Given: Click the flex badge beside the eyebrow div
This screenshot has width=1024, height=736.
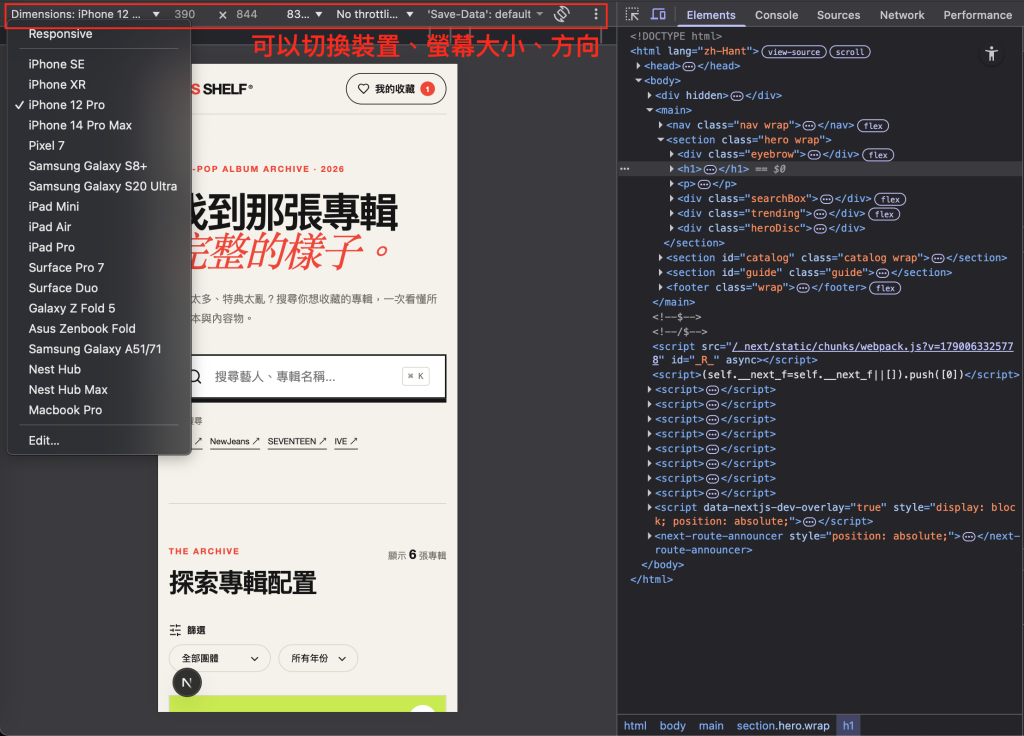Looking at the screenshot, I should (x=878, y=155).
